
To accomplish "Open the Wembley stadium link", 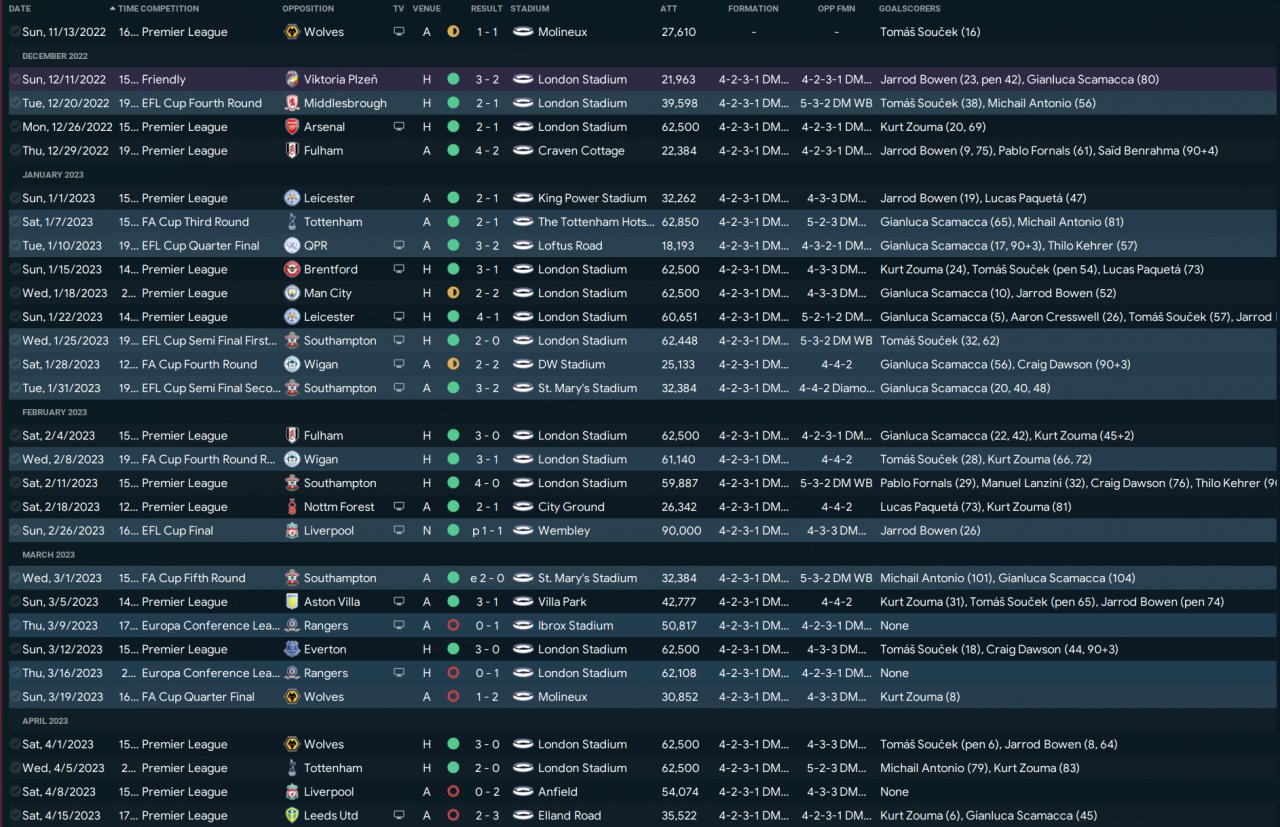I will click(x=564, y=531).
